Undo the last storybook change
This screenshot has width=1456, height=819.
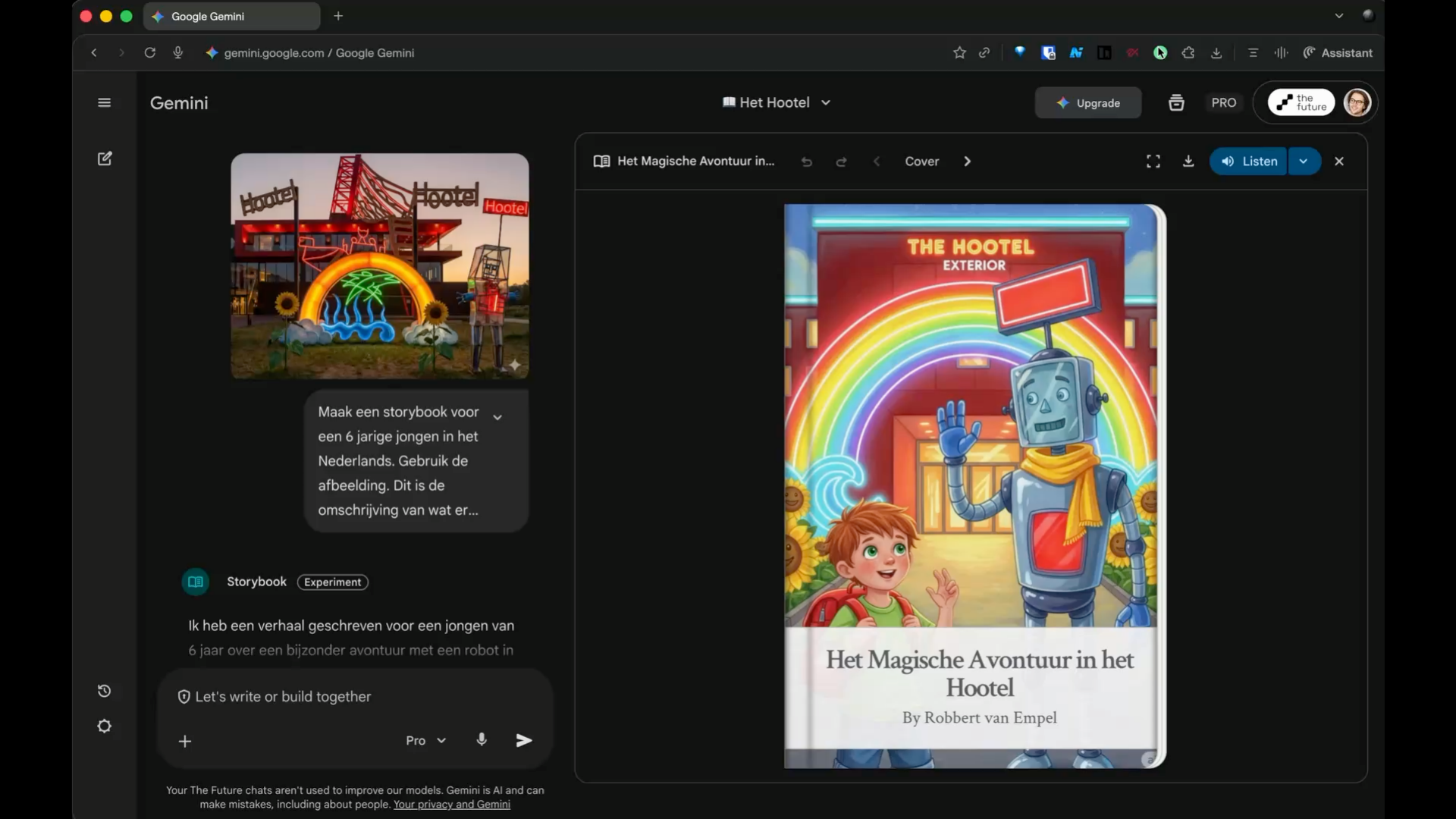807,162
